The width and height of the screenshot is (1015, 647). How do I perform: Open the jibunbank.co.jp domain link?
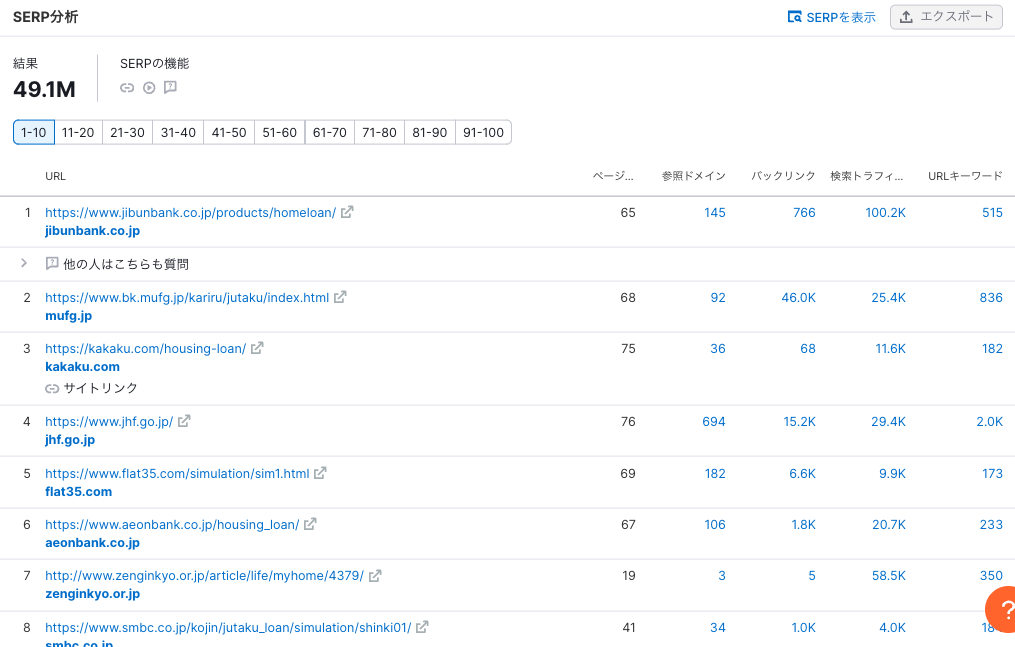coord(93,230)
